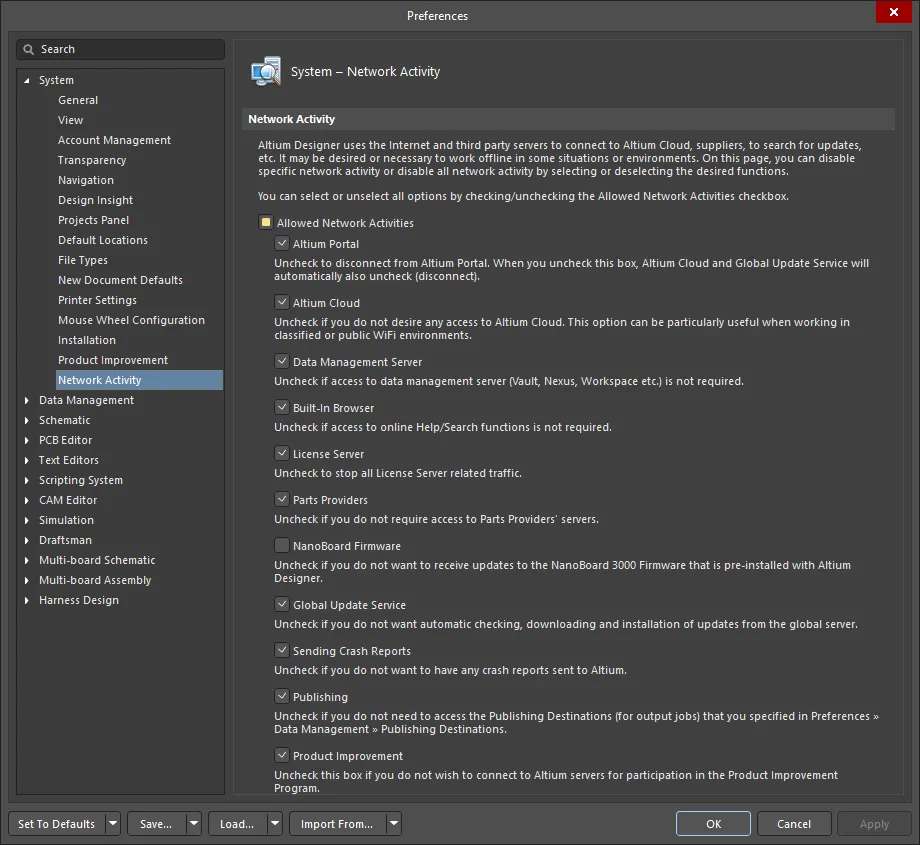Toggle the Allowed Network Activities checkbox
This screenshot has height=845, width=920.
pyautogui.click(x=266, y=222)
